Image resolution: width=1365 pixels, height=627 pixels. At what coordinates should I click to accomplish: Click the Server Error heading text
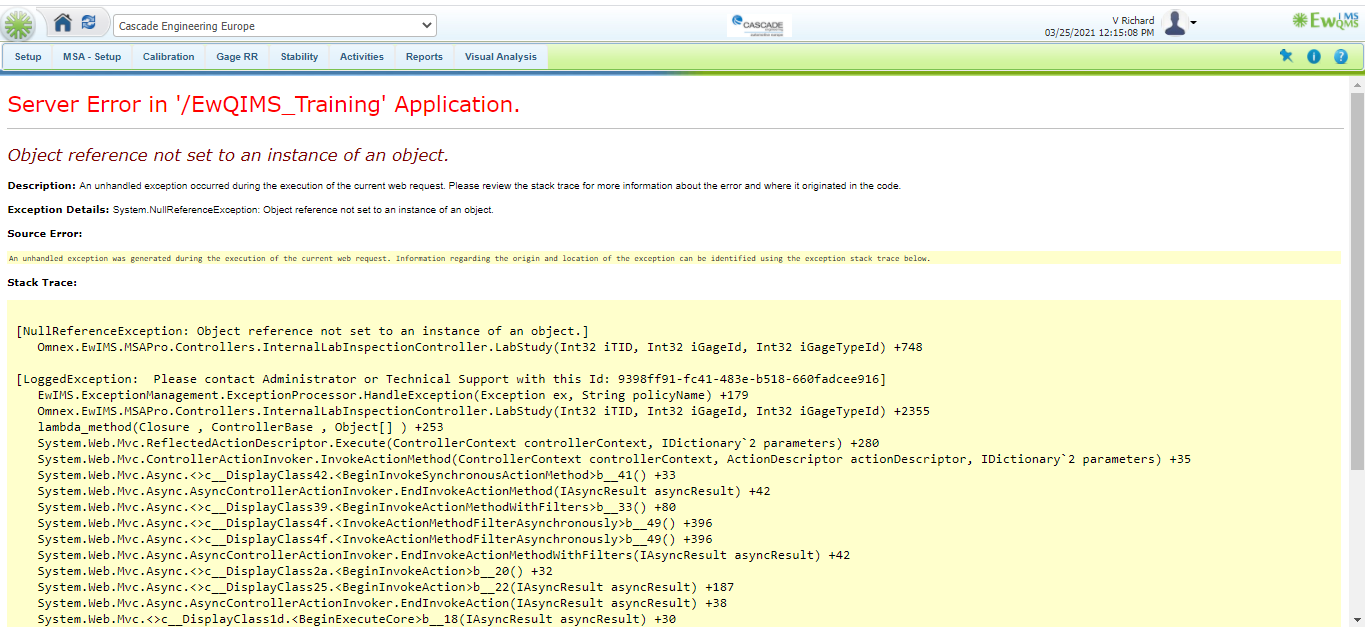(264, 104)
